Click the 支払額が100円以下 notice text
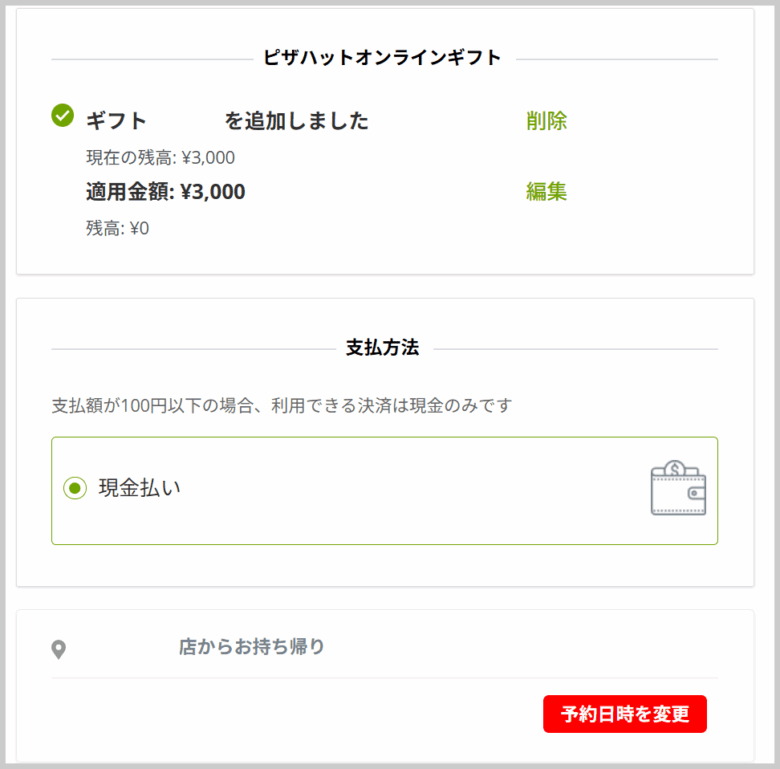The image size is (780, 769). [282, 406]
